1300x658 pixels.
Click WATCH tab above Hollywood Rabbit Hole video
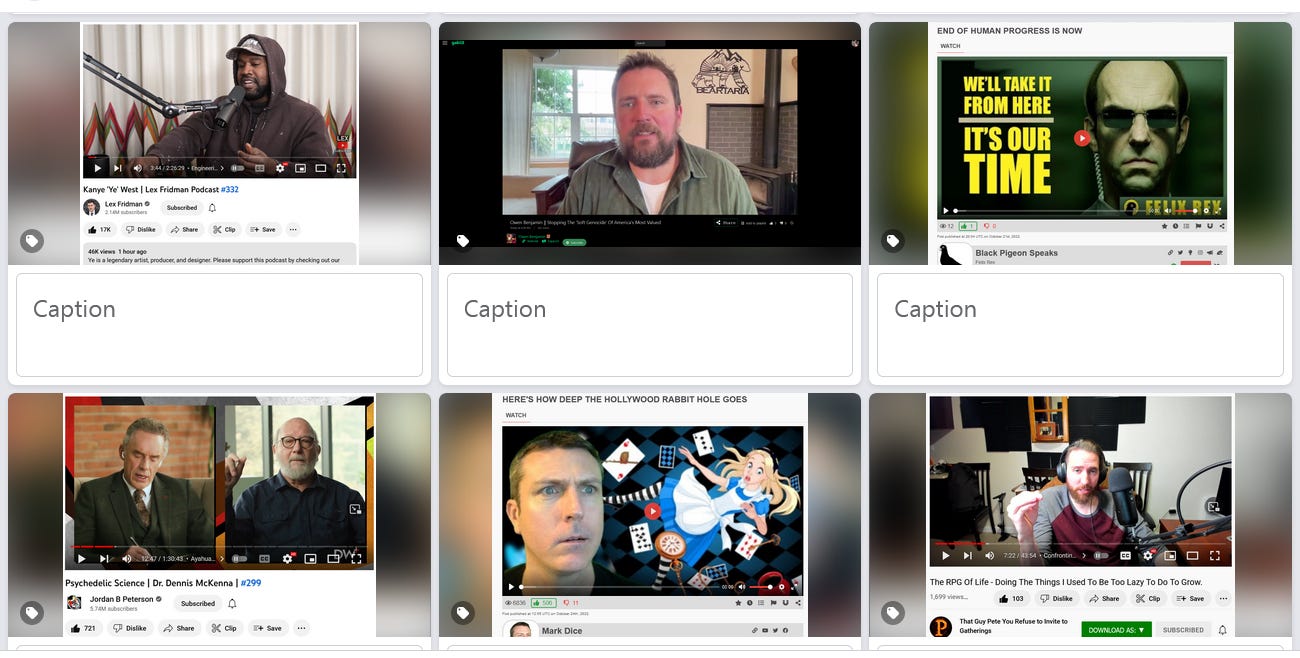[515, 415]
